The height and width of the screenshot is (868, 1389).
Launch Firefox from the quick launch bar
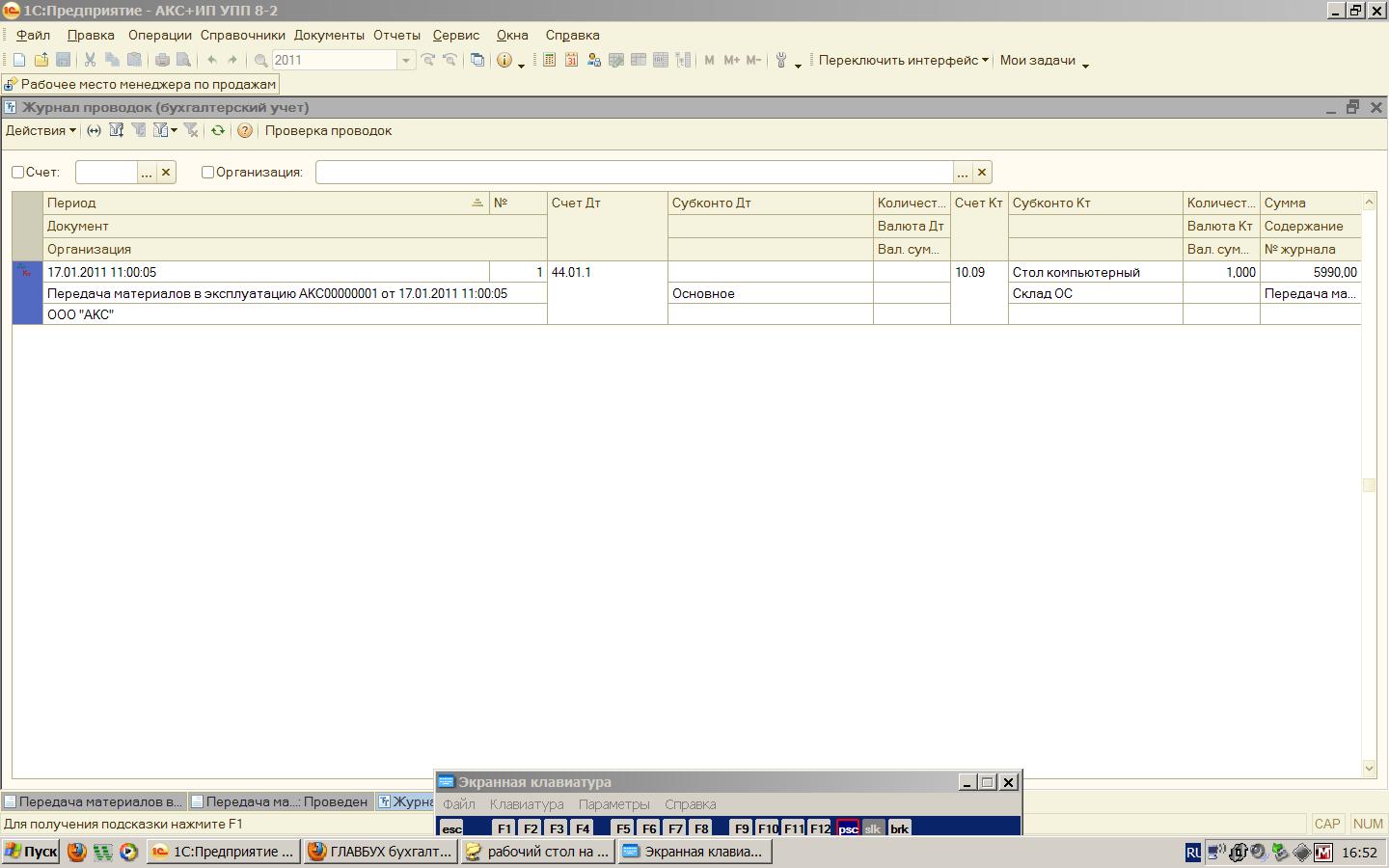click(x=77, y=852)
